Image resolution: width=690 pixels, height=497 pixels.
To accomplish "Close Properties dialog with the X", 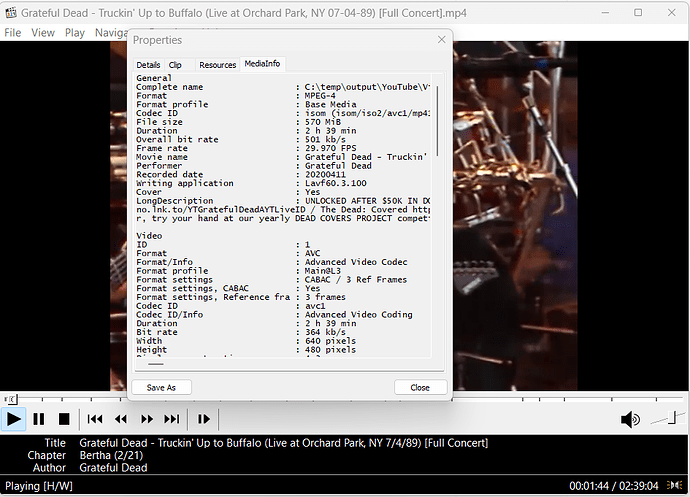I will click(442, 40).
